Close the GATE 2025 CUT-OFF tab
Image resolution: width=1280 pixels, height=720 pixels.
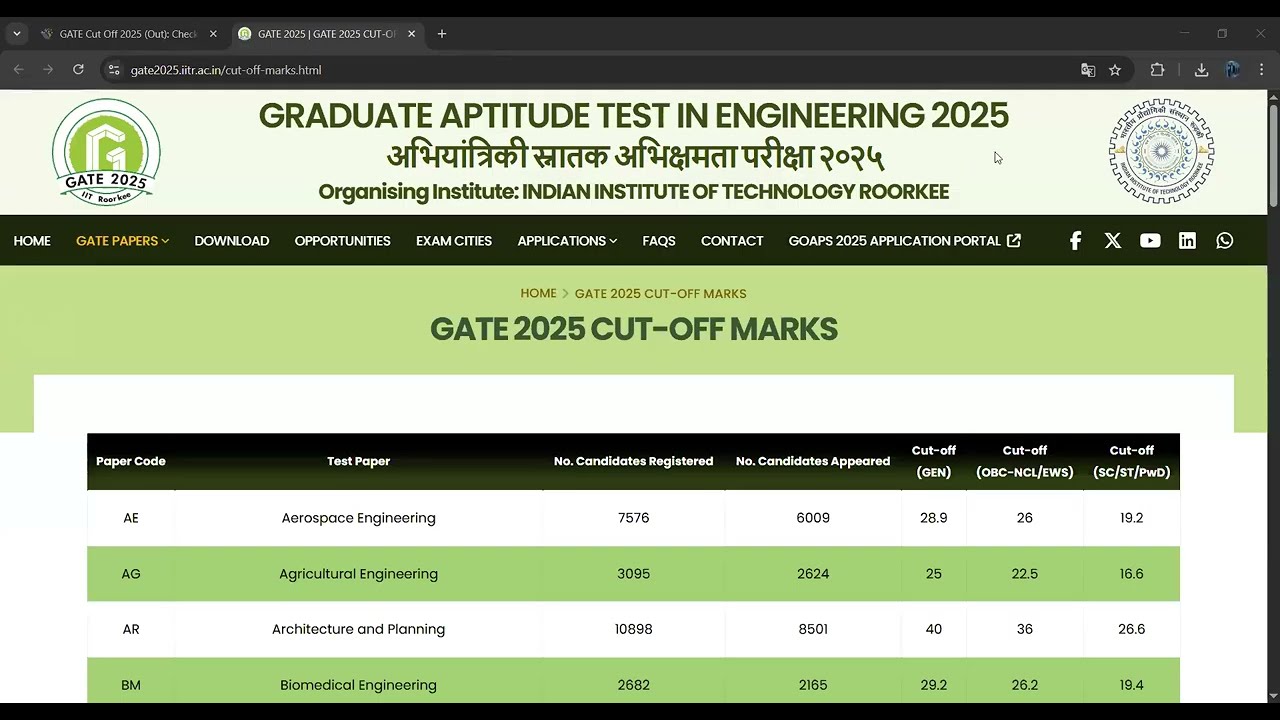click(x=411, y=34)
